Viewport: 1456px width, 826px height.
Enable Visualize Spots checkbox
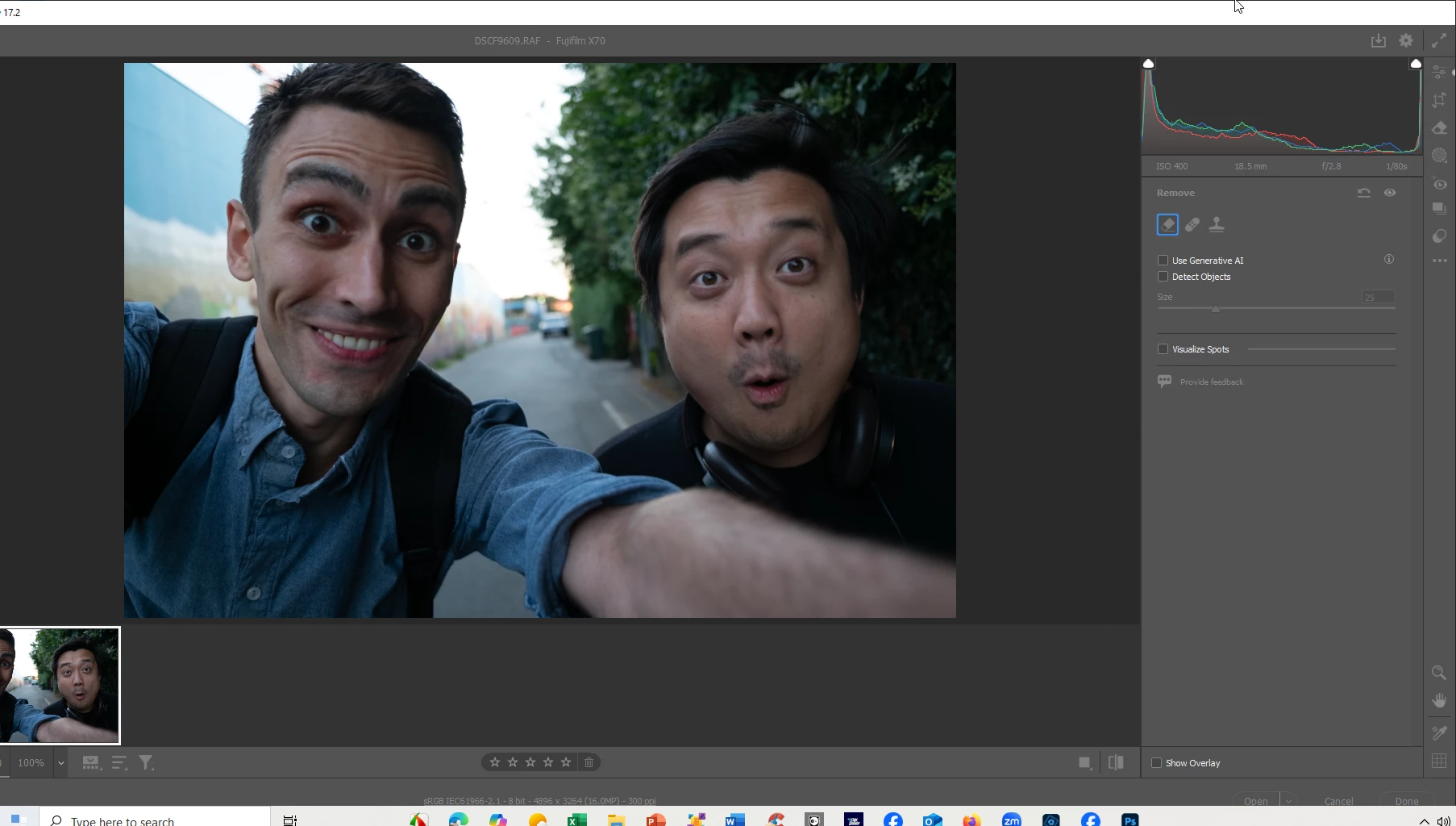point(1163,349)
